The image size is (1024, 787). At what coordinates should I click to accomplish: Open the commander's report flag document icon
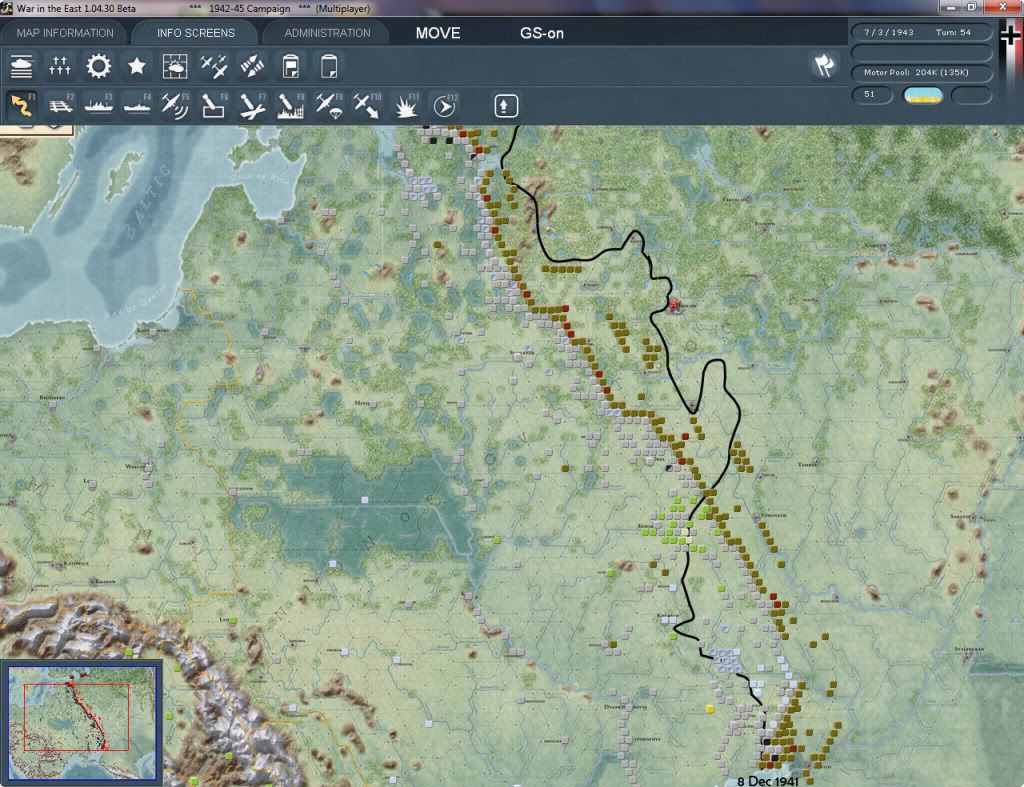coord(291,66)
